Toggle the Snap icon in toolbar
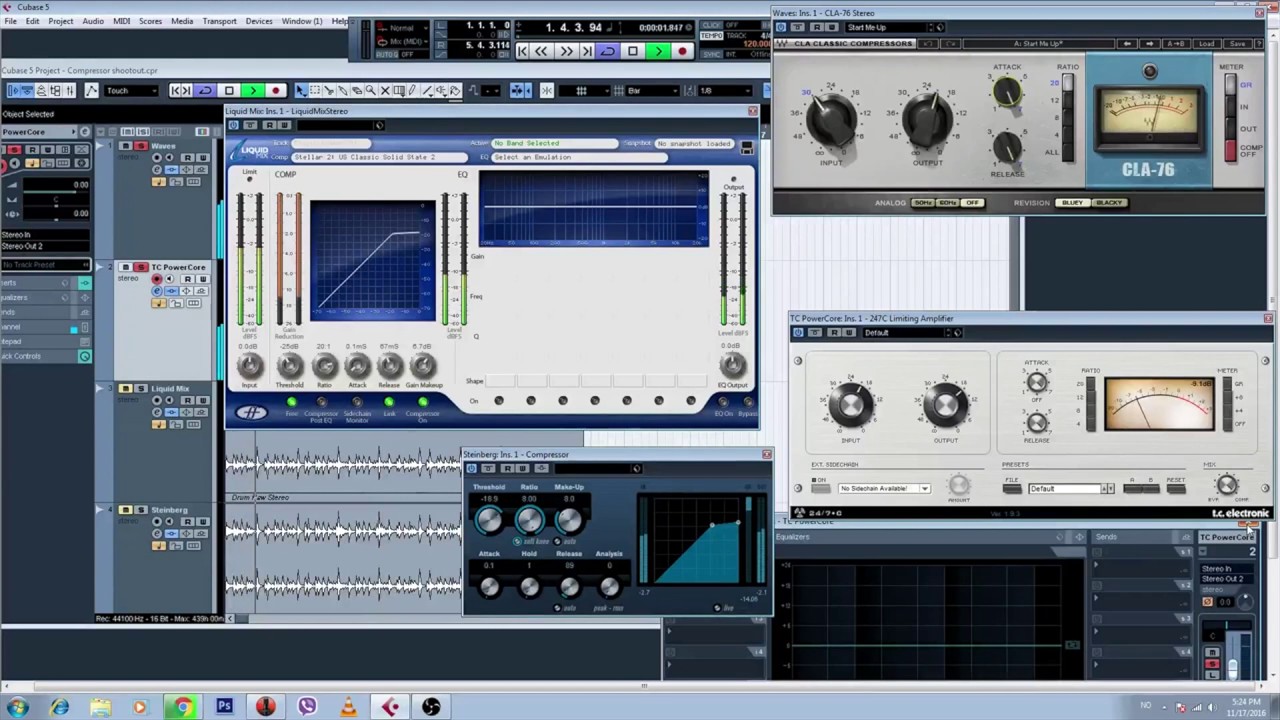The width and height of the screenshot is (1280, 720). tap(547, 91)
